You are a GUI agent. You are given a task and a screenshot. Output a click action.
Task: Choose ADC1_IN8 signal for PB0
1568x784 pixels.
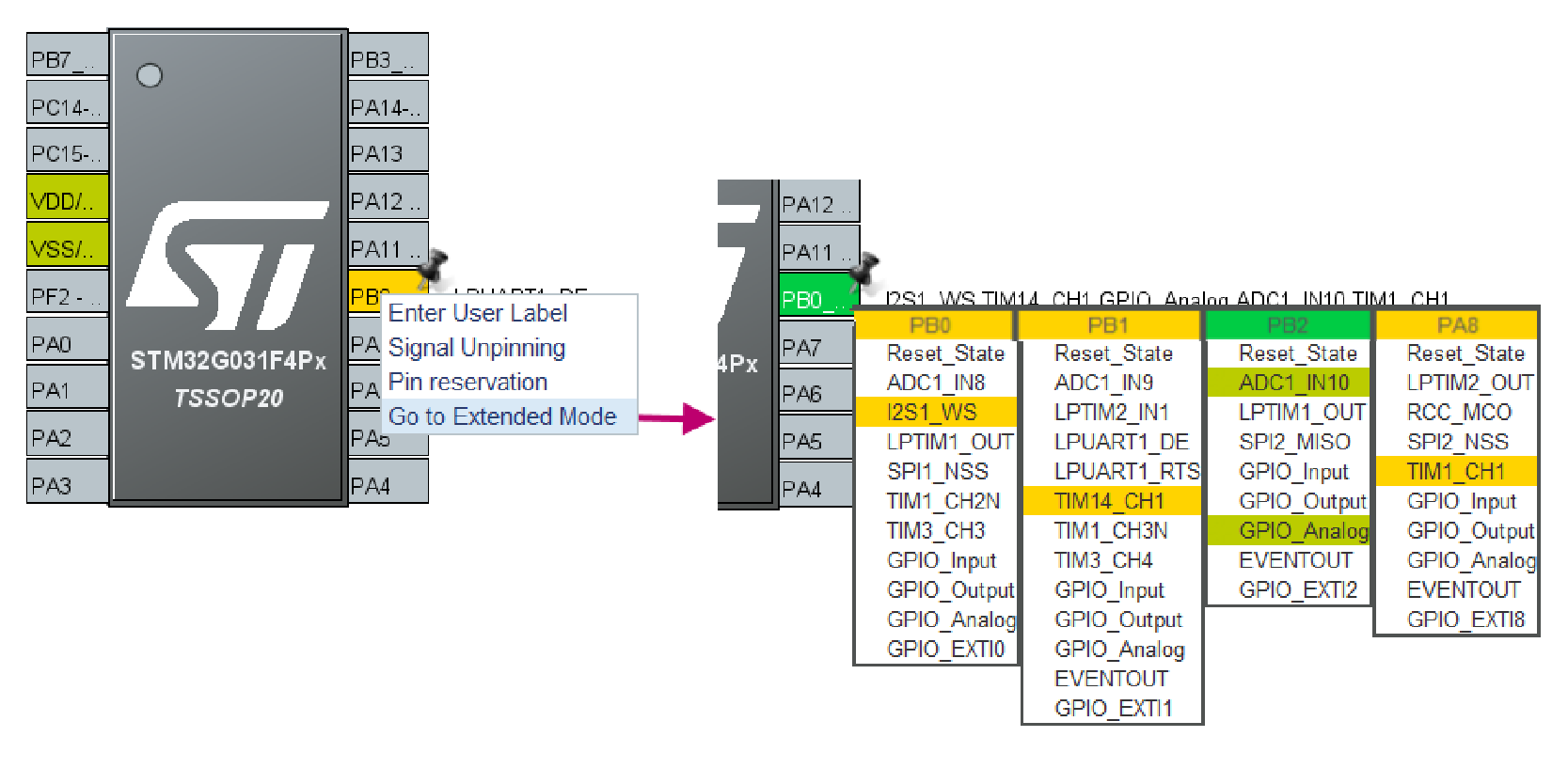coord(936,383)
